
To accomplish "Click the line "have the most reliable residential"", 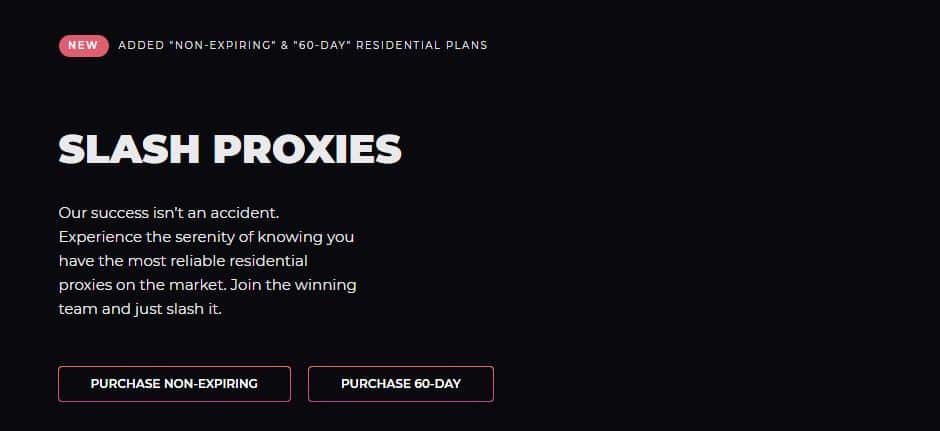I will 183,261.
